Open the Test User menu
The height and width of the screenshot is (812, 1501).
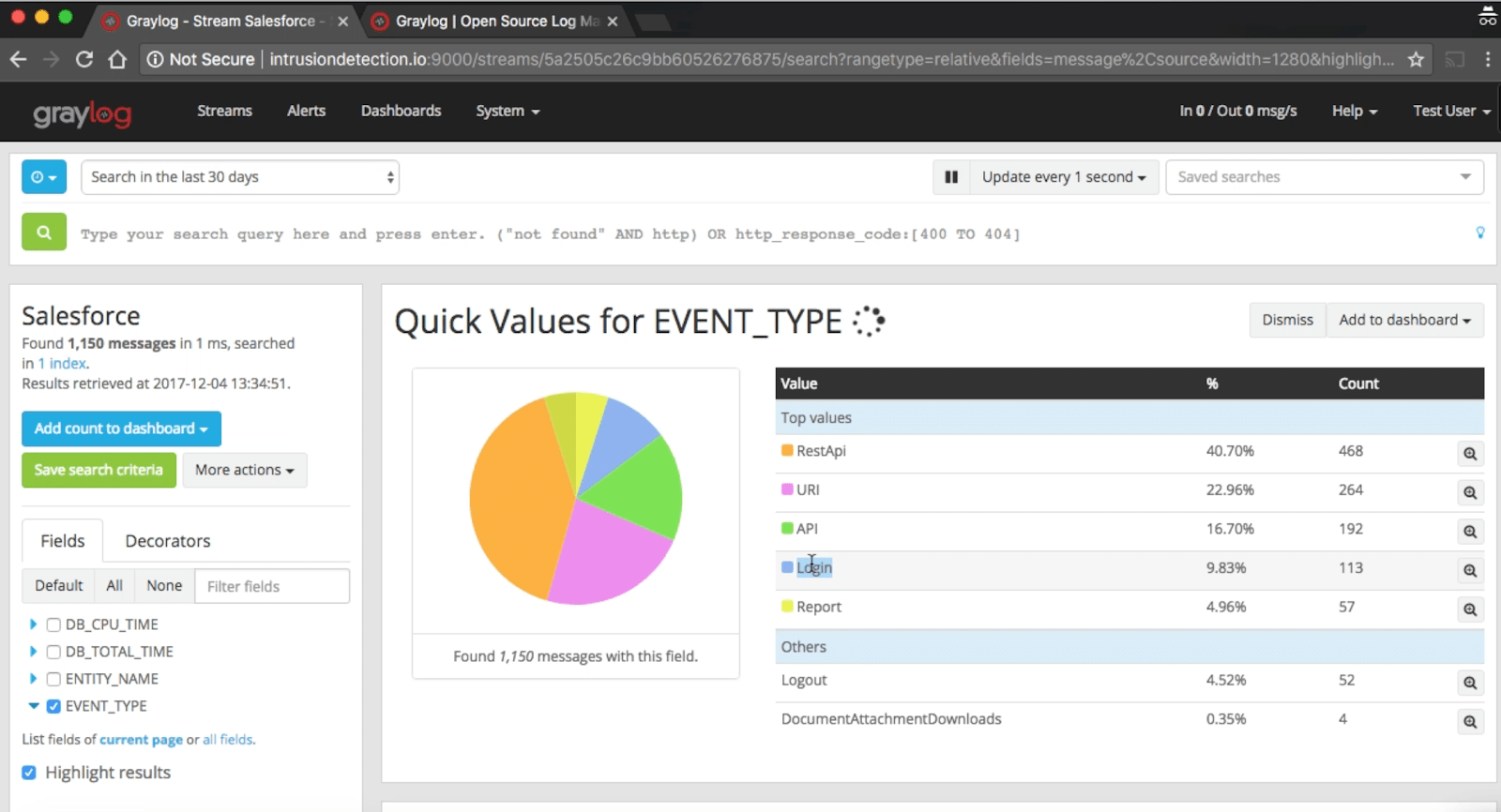tap(1451, 111)
